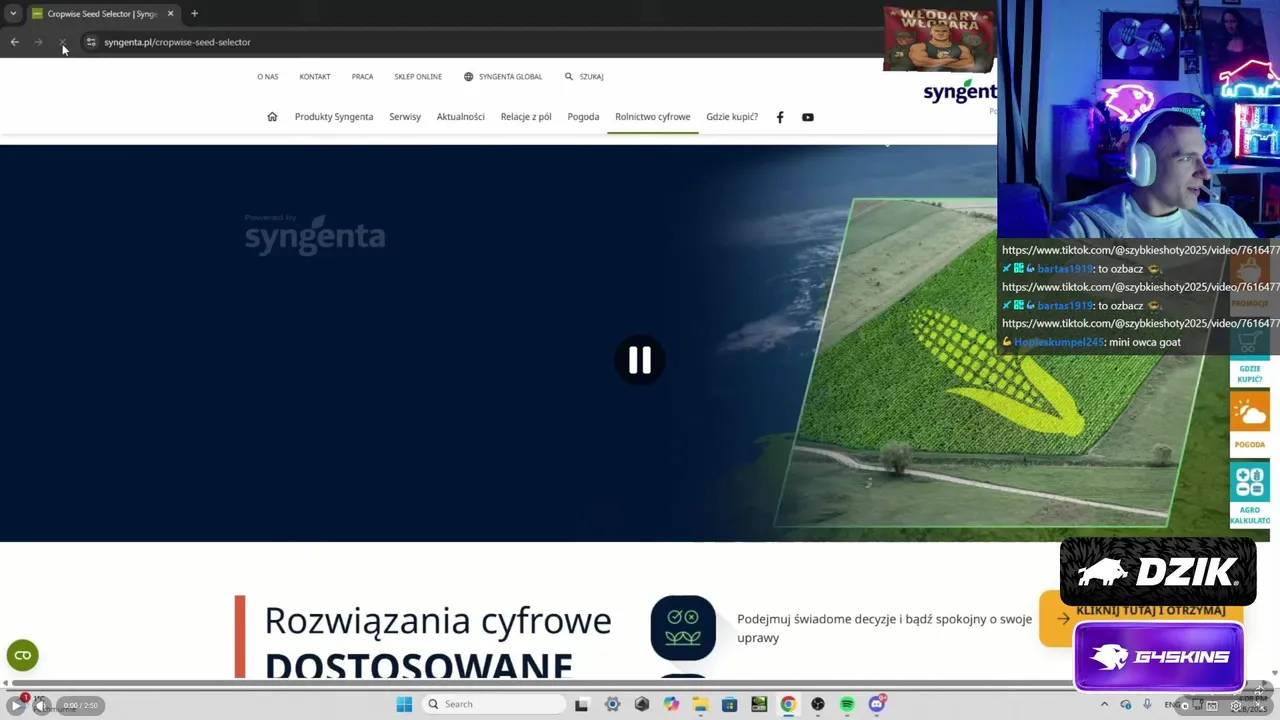Expand the system tray hidden icons chevron

coord(1104,705)
